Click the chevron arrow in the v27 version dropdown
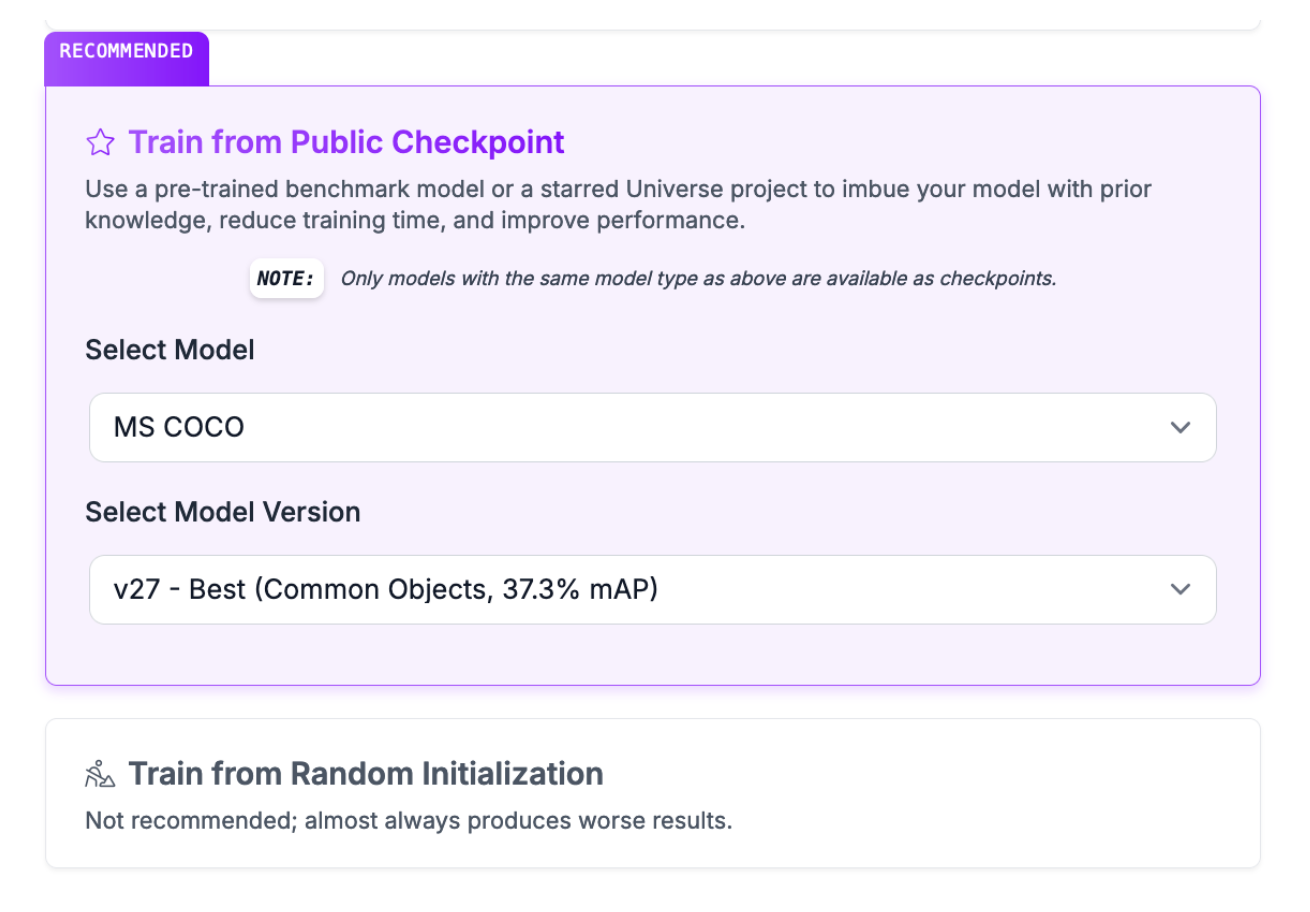This screenshot has height=912, width=1310. (x=1180, y=590)
